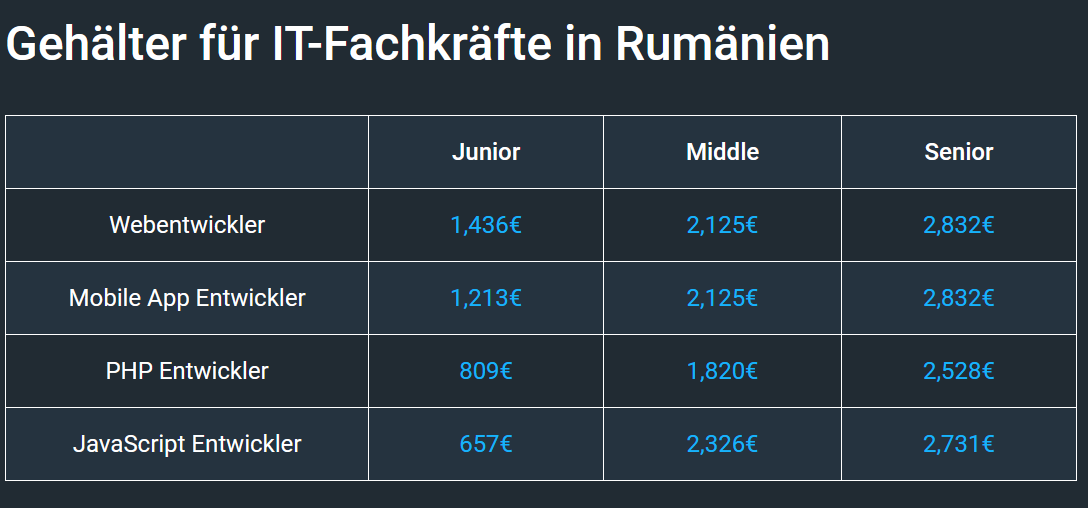Select the 1,820€ salary value
Screen dimensions: 1088x508
point(722,371)
